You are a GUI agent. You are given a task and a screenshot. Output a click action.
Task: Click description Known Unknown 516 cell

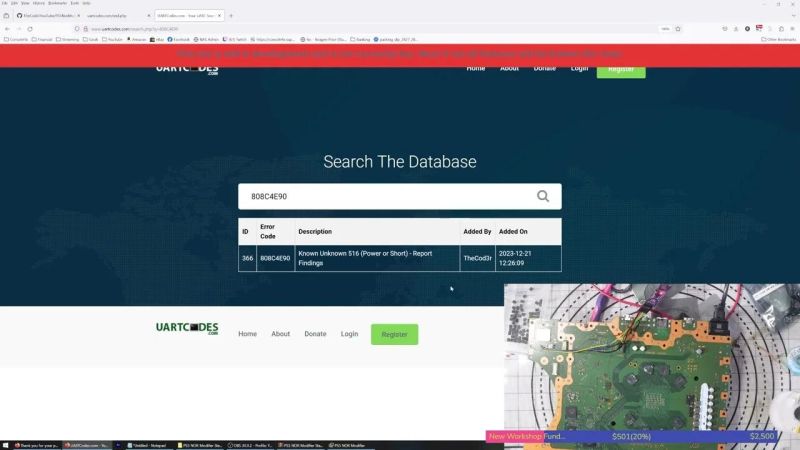point(377,258)
